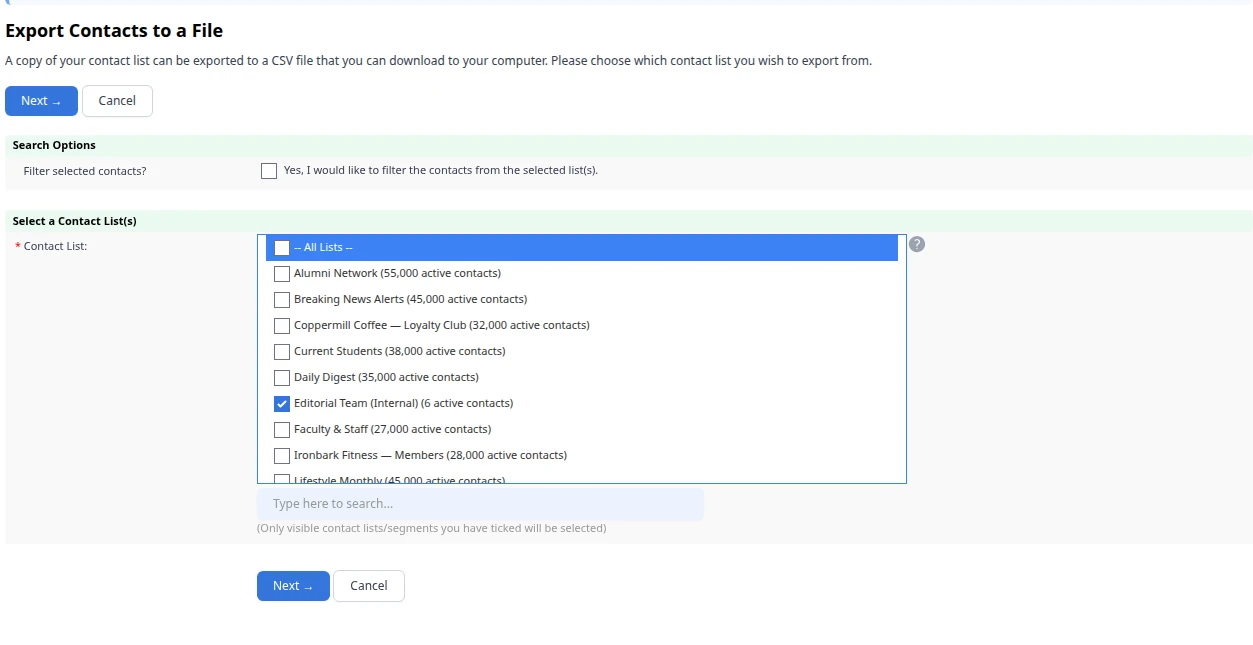Click the top Next button
1253x645 pixels.
41,101
